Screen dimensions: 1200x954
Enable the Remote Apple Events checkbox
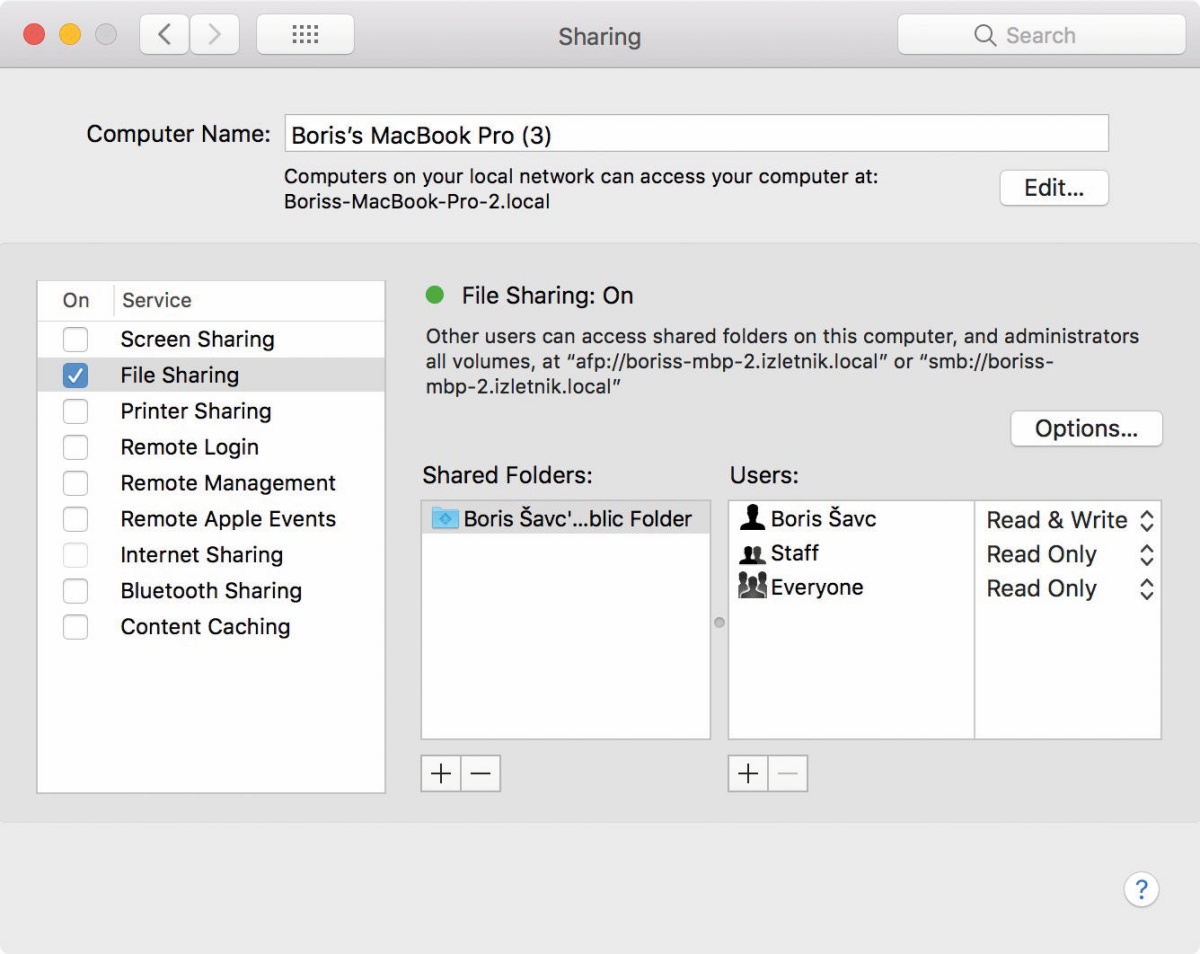pos(75,519)
